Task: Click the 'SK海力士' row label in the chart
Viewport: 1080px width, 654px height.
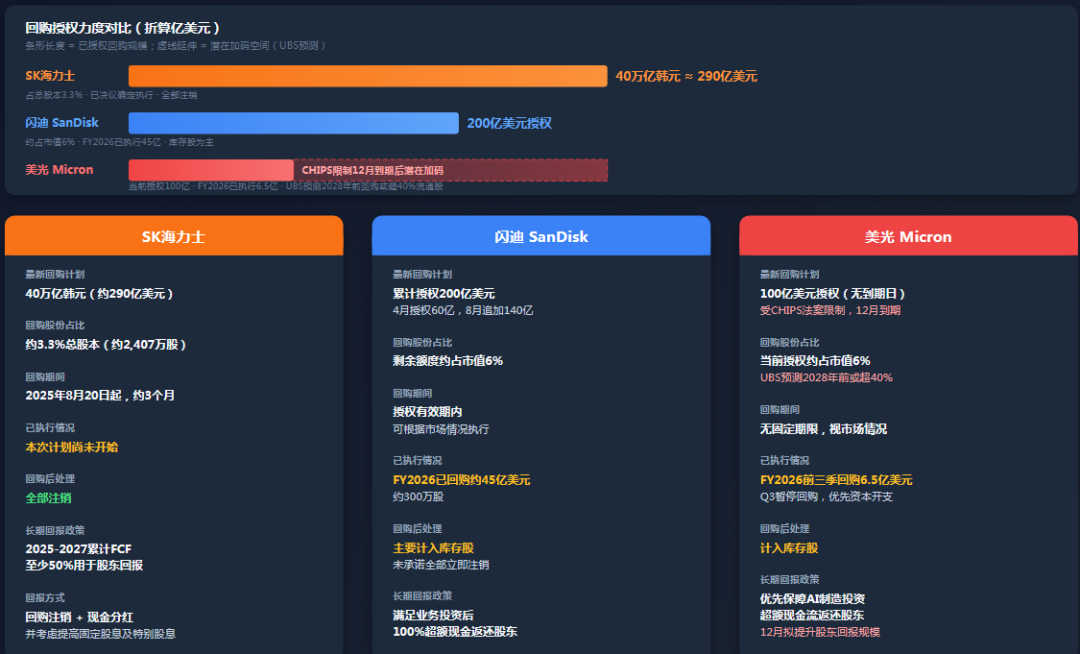Action: 50,76
